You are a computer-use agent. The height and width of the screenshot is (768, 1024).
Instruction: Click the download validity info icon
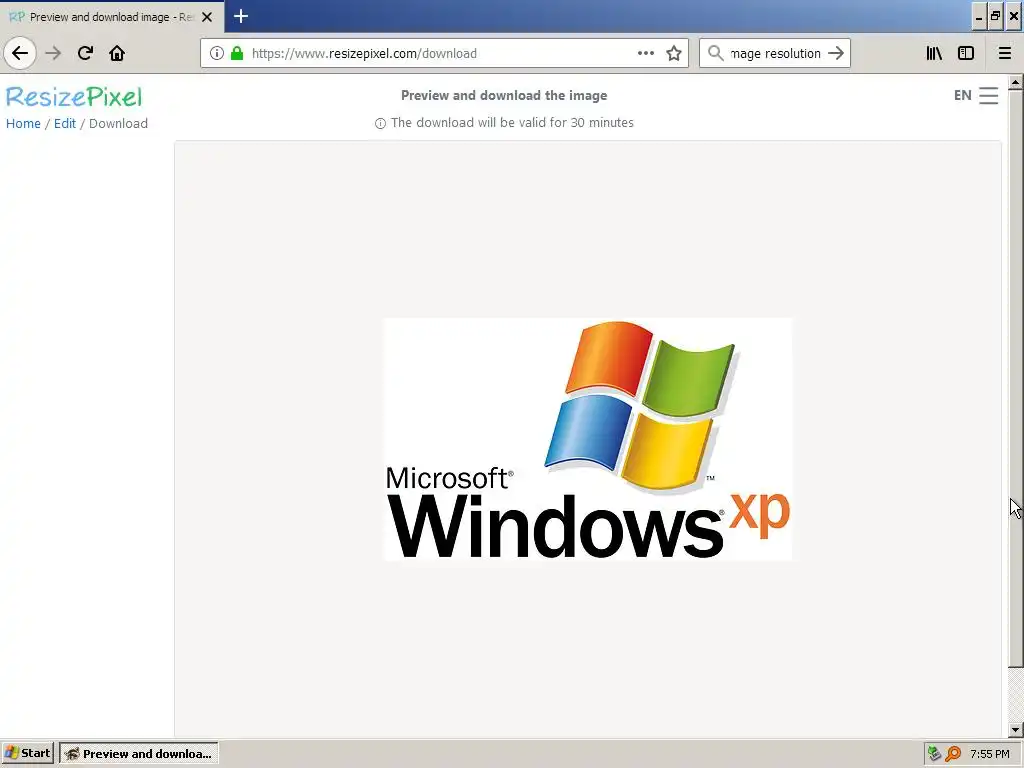click(x=380, y=123)
